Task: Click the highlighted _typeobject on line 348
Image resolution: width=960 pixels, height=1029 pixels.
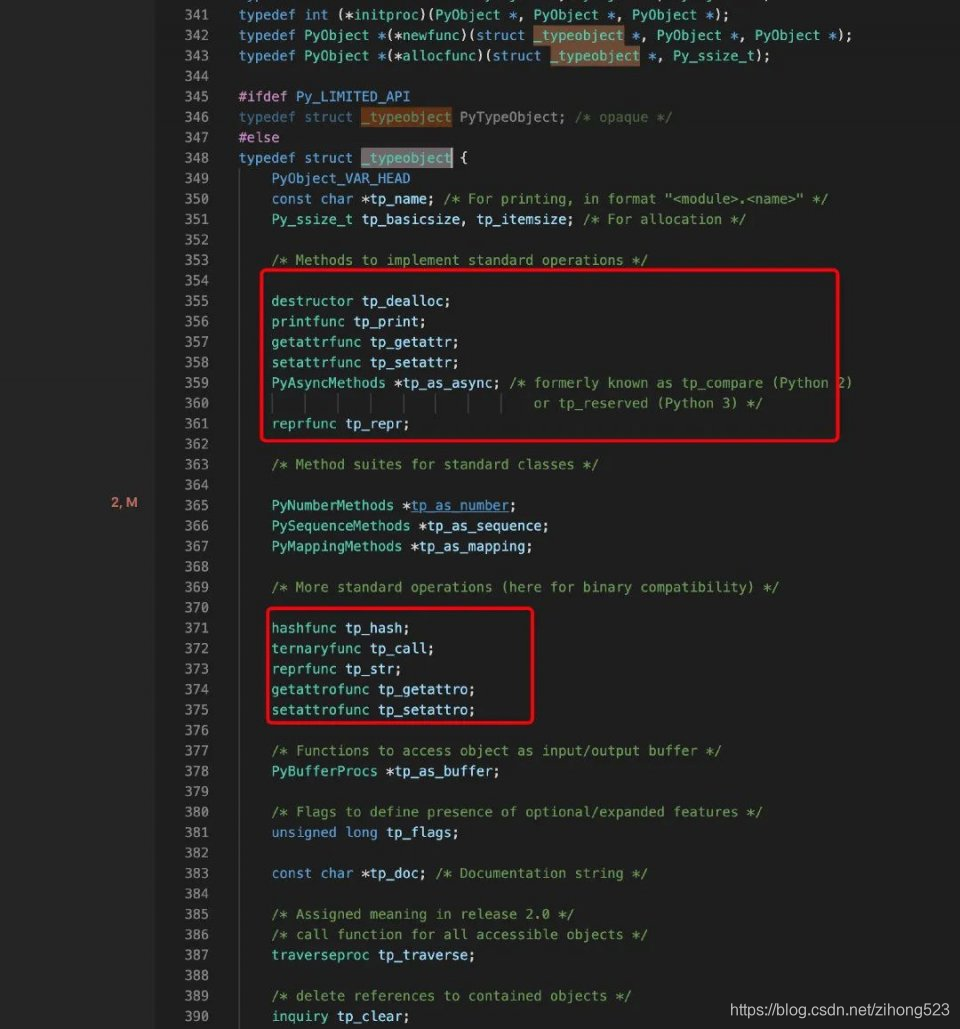Action: pyautogui.click(x=406, y=158)
